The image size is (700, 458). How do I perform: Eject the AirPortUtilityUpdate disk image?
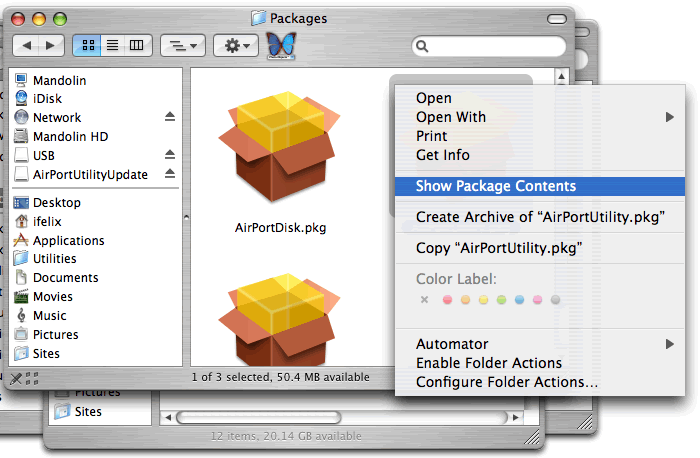(170, 174)
